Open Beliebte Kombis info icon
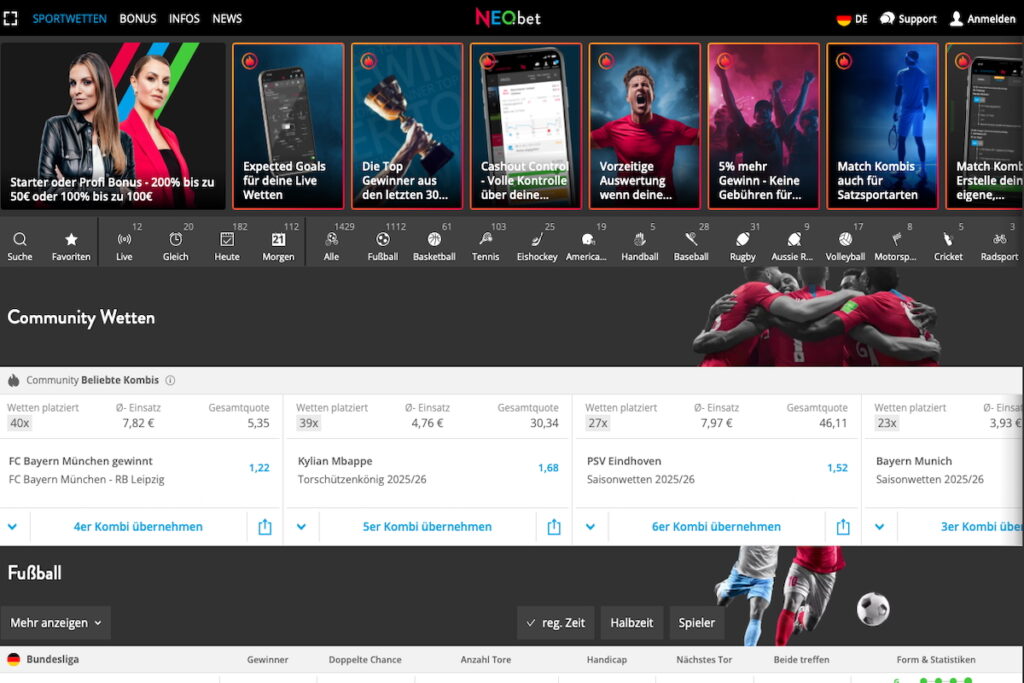This screenshot has width=1024, height=683. coord(170,380)
